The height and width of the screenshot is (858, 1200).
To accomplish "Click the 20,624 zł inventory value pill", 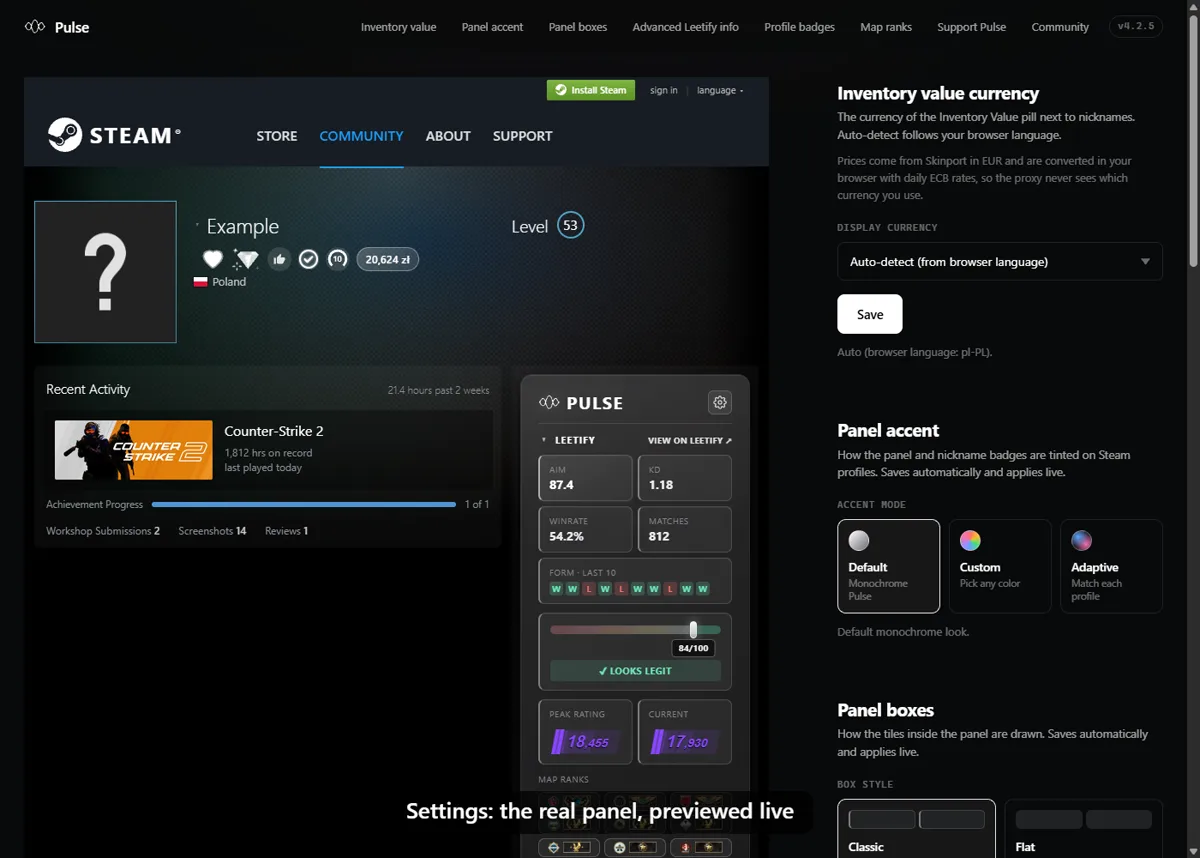I will [388, 259].
